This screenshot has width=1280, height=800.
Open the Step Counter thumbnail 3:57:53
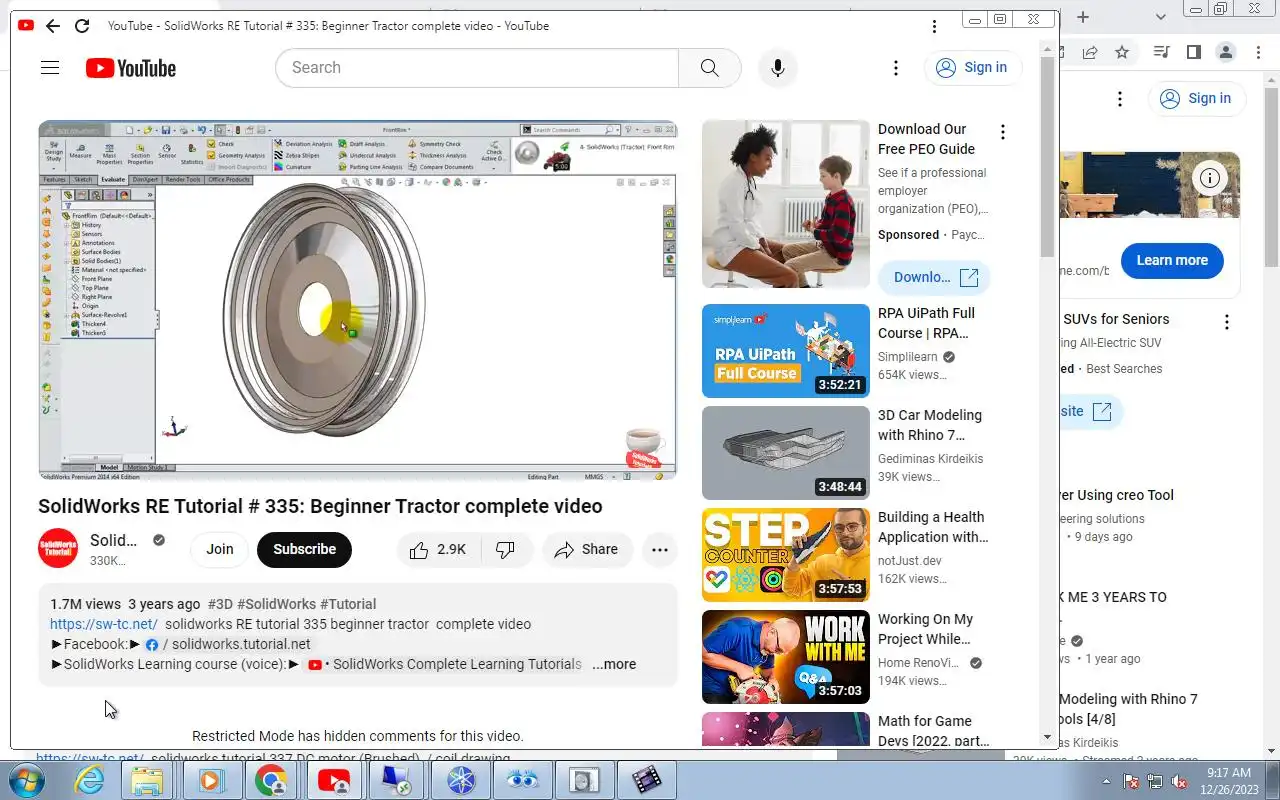tap(786, 555)
